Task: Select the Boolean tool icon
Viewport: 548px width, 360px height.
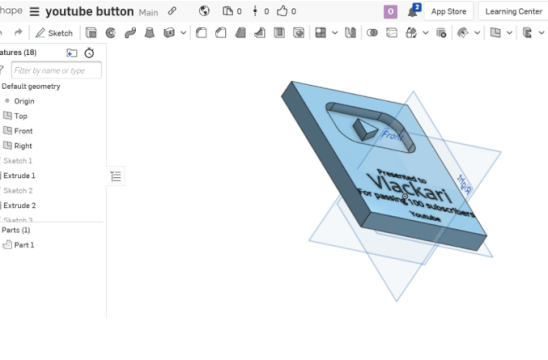Action: pyautogui.click(x=372, y=33)
